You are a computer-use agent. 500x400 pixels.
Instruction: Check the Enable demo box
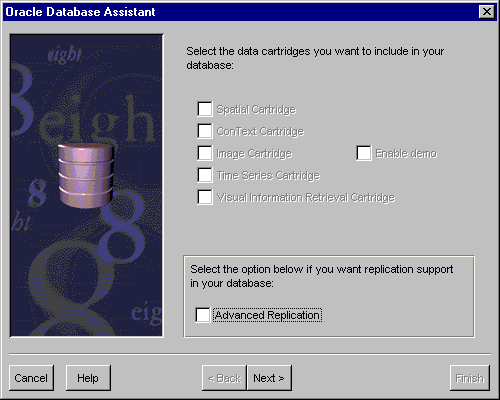[364, 153]
